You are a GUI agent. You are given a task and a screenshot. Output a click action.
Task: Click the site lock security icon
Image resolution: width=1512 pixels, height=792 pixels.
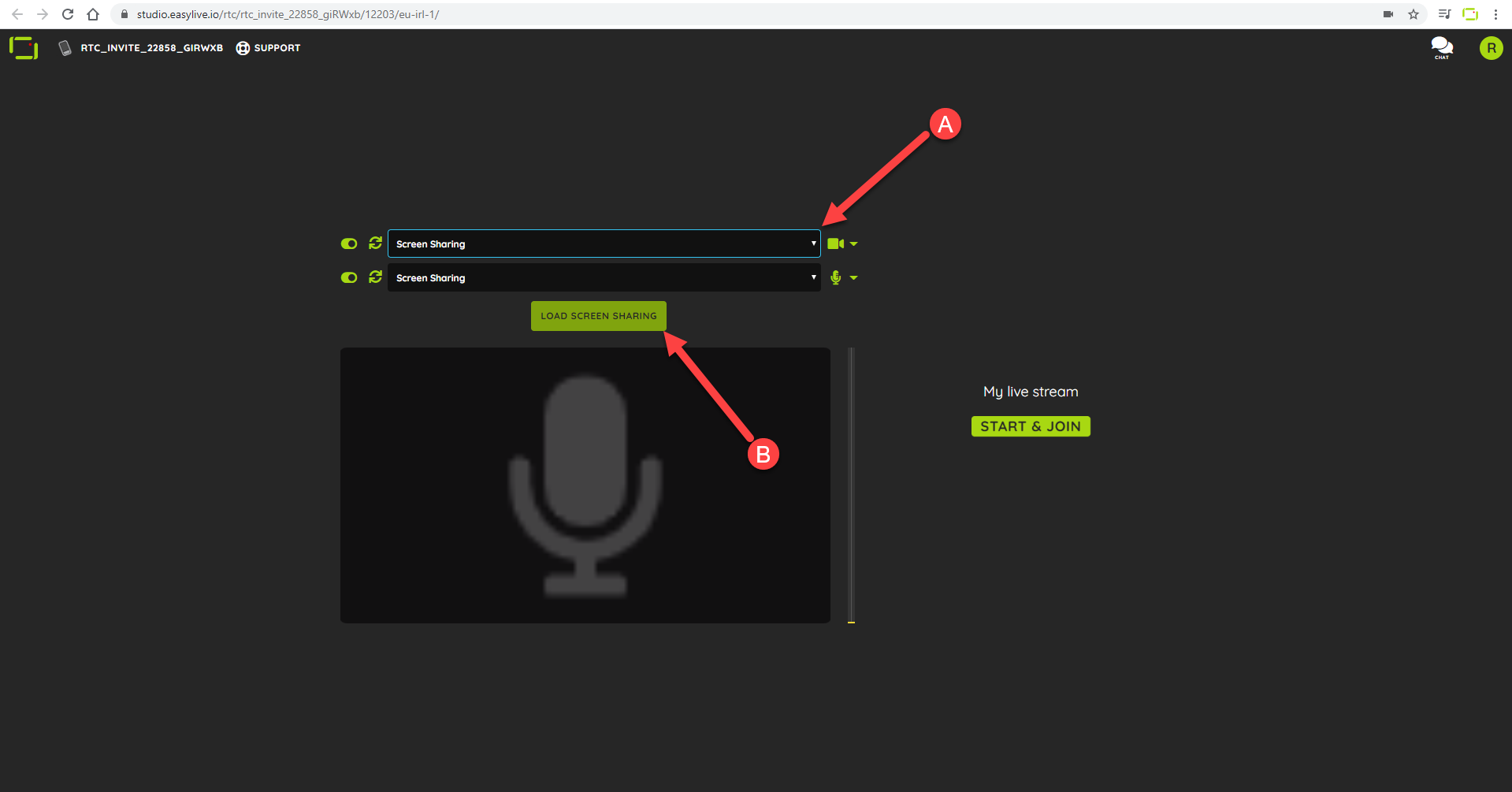click(x=124, y=14)
